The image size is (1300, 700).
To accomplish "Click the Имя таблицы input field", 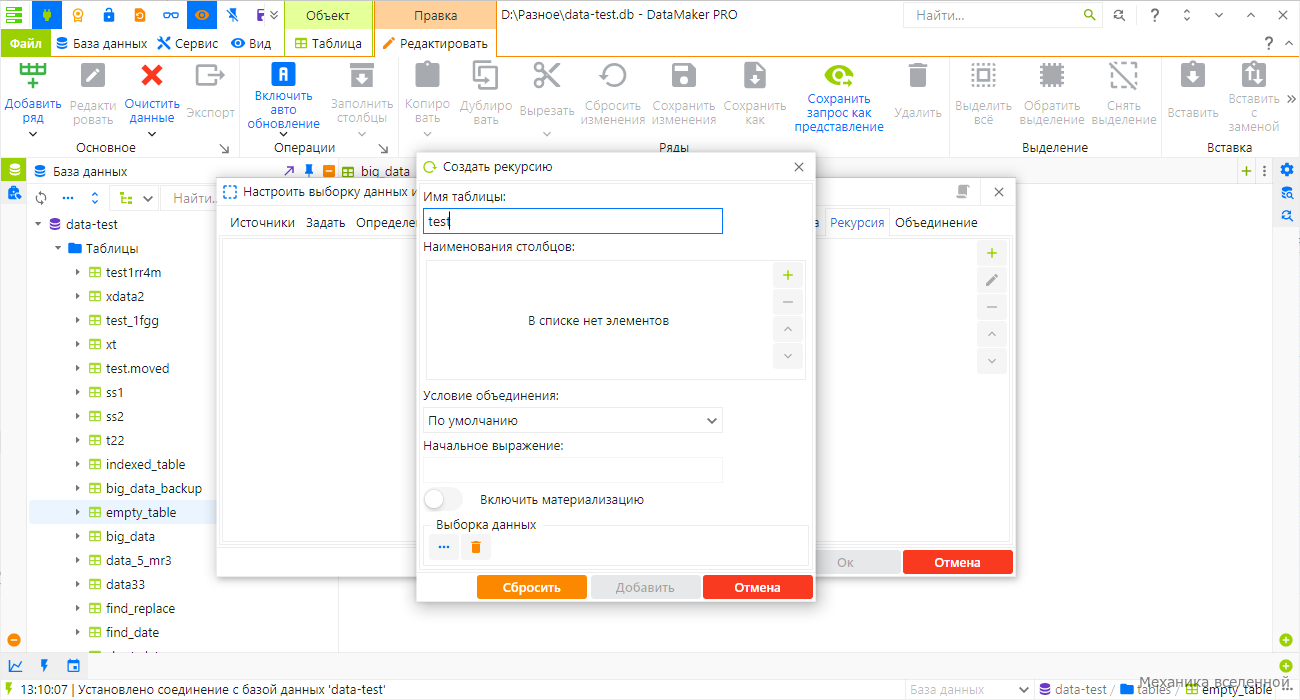I will coord(573,221).
